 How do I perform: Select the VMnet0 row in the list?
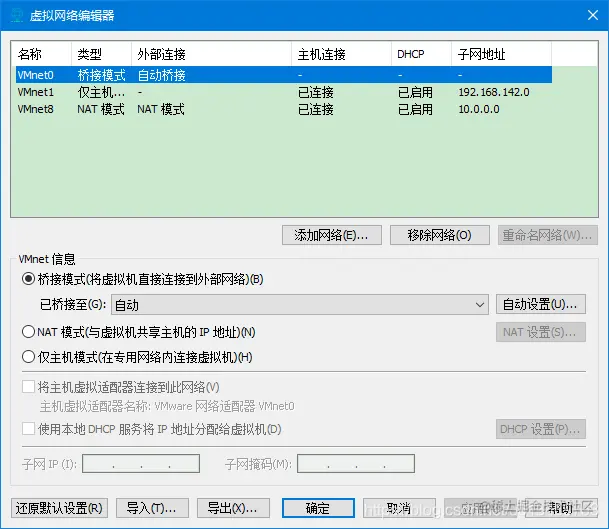pos(284,75)
